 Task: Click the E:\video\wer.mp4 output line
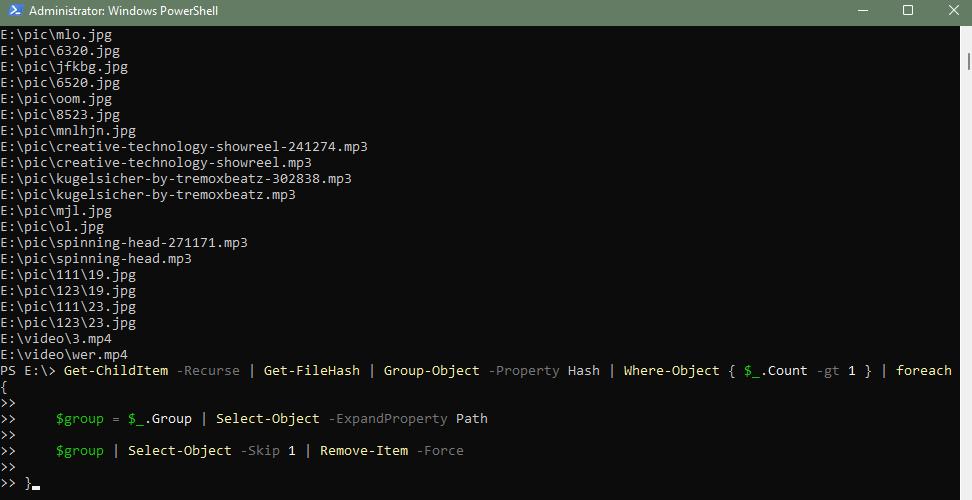click(64, 355)
